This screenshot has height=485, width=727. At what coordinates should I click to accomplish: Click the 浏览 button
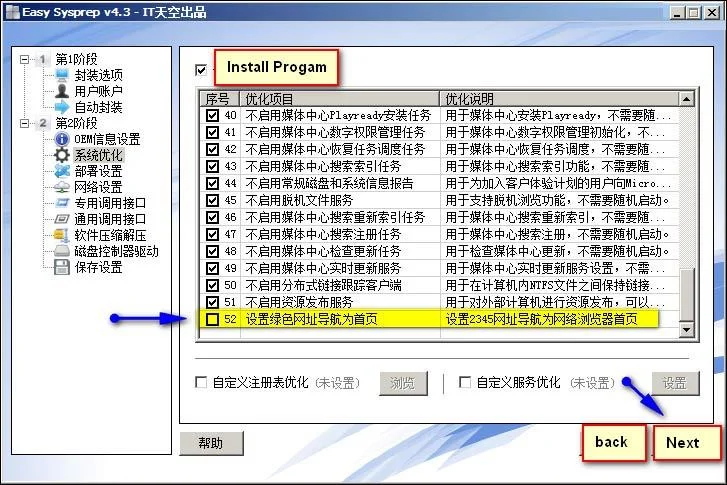(403, 383)
